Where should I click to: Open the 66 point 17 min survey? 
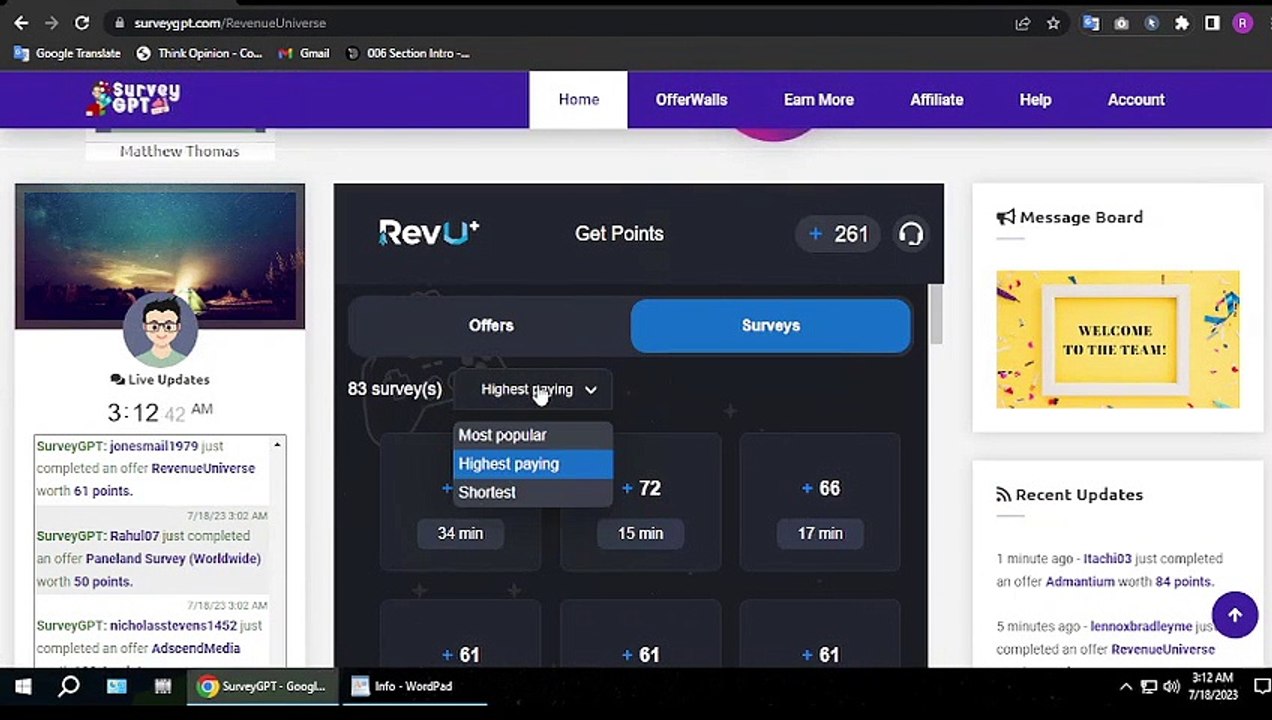(x=820, y=502)
